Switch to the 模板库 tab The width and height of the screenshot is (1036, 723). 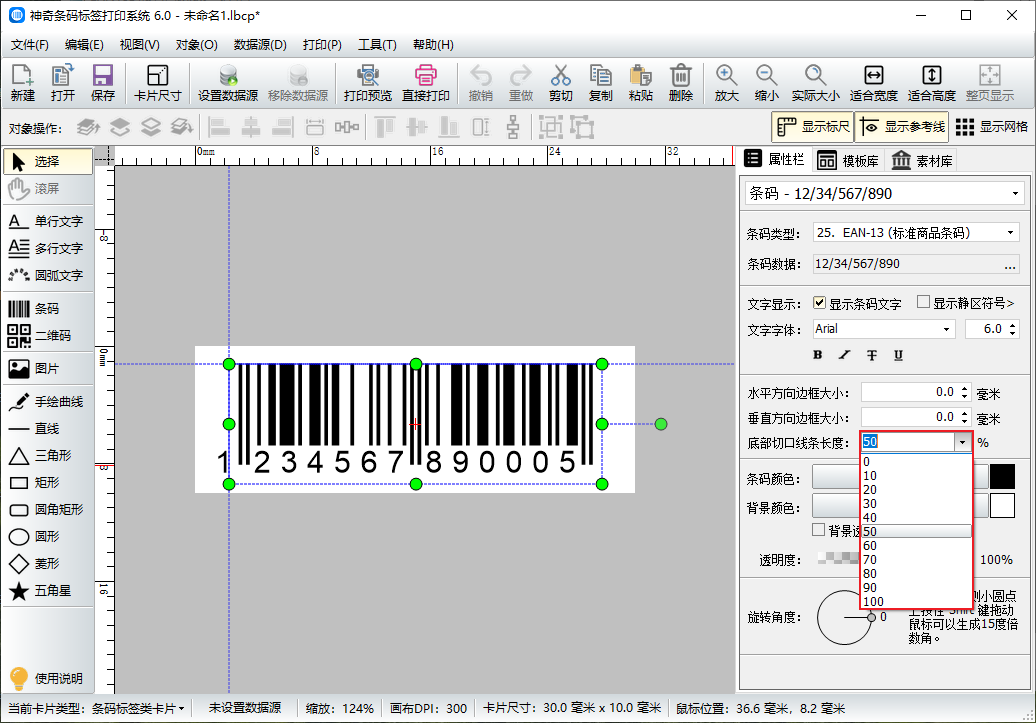(848, 161)
